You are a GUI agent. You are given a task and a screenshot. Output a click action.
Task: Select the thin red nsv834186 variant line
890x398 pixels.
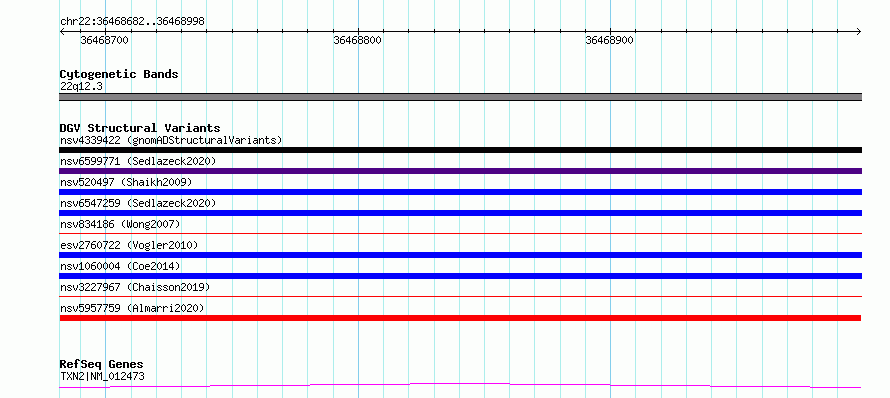tap(460, 233)
